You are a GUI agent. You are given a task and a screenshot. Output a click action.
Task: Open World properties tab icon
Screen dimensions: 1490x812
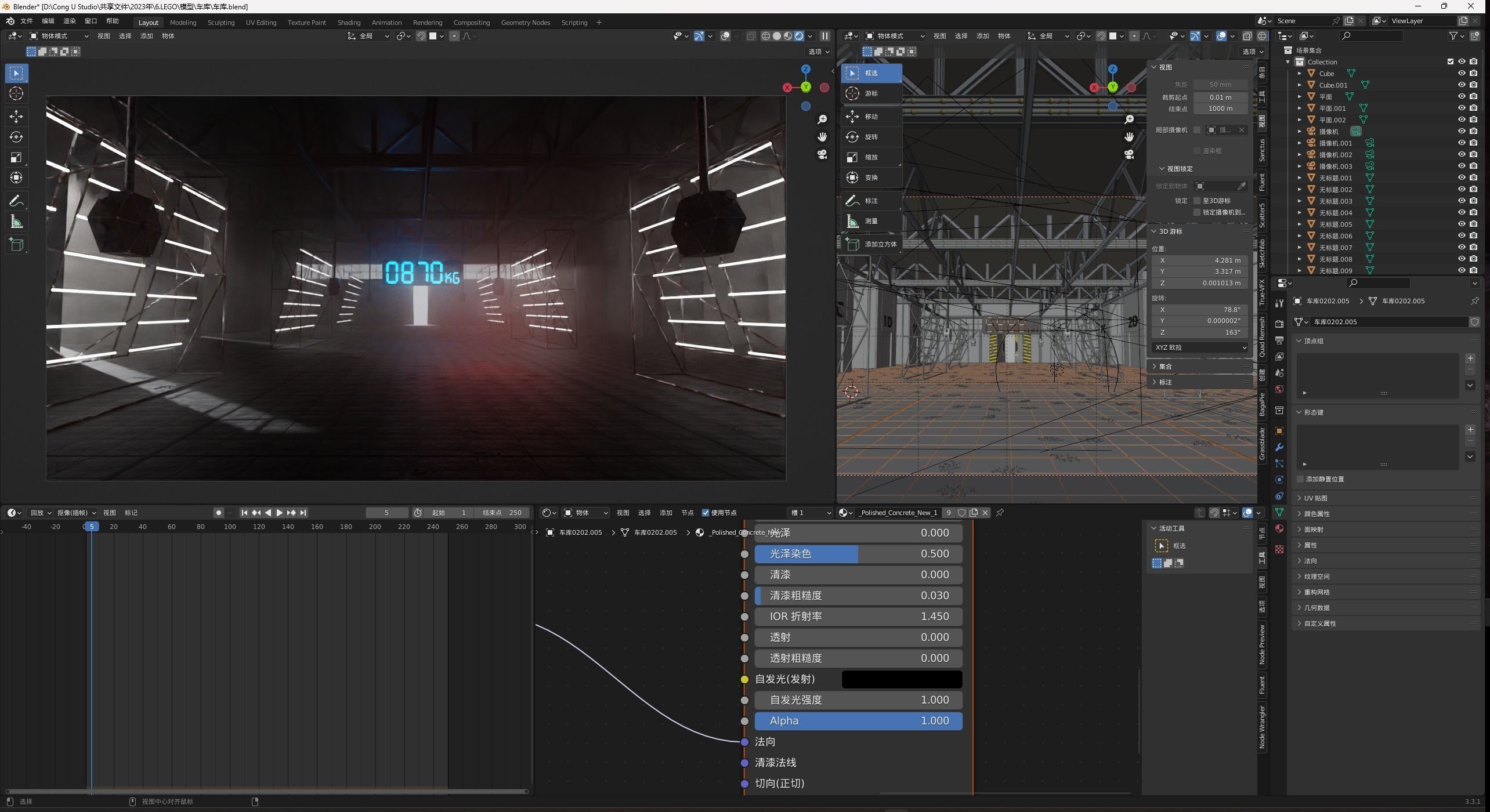coord(1279,389)
